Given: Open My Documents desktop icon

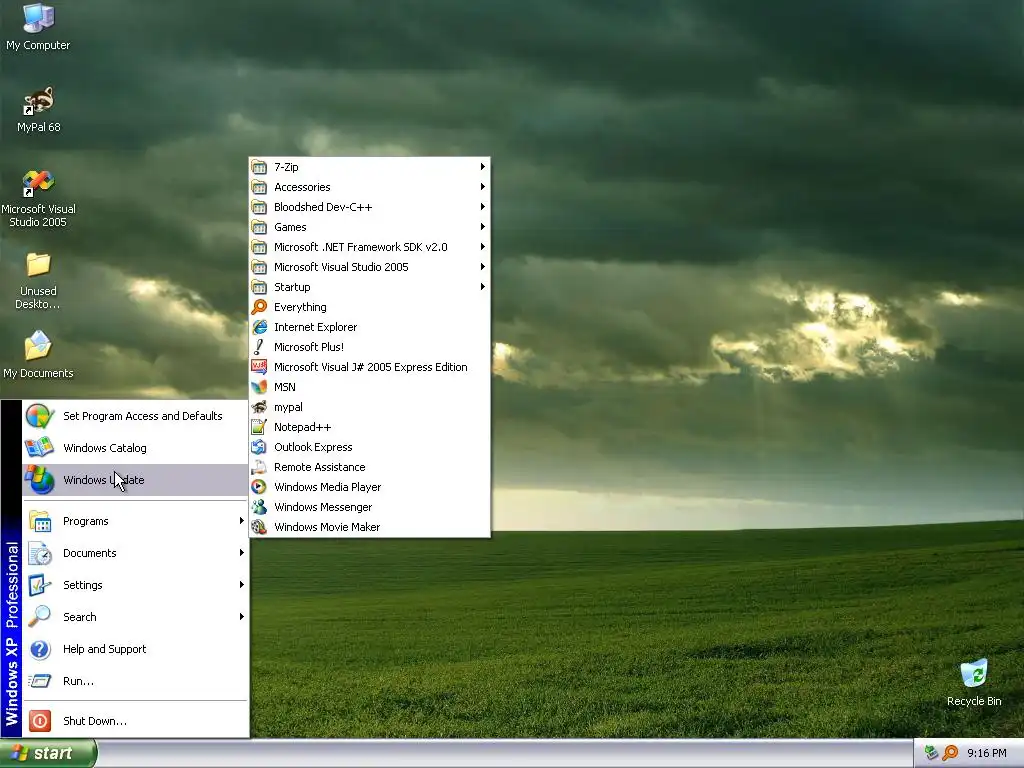Looking at the screenshot, I should pos(38,355).
